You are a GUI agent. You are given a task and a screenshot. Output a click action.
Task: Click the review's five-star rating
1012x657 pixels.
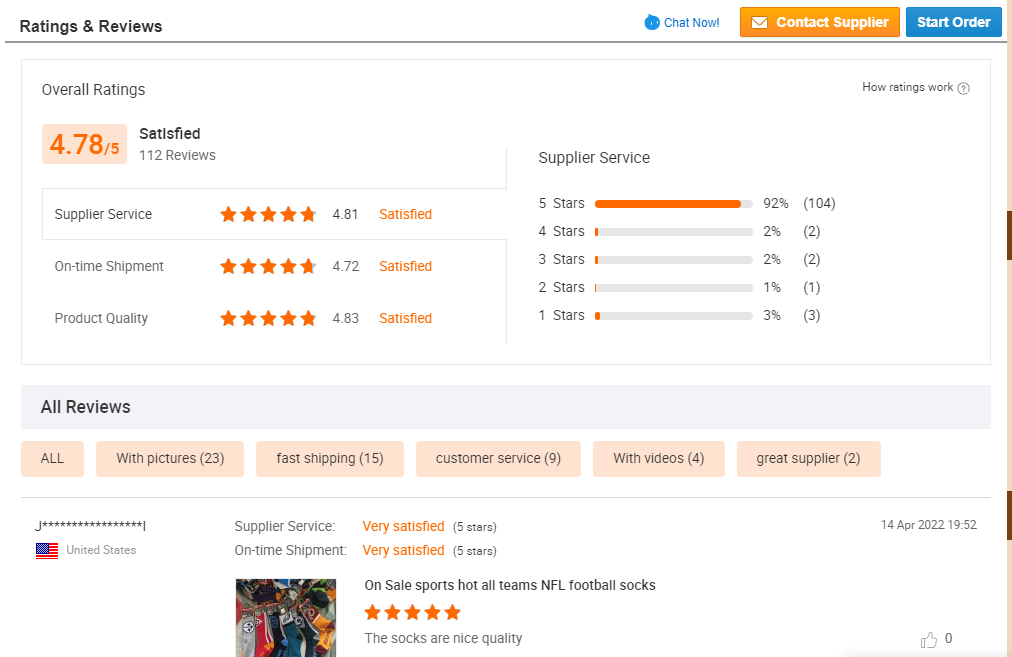pyautogui.click(x=412, y=612)
